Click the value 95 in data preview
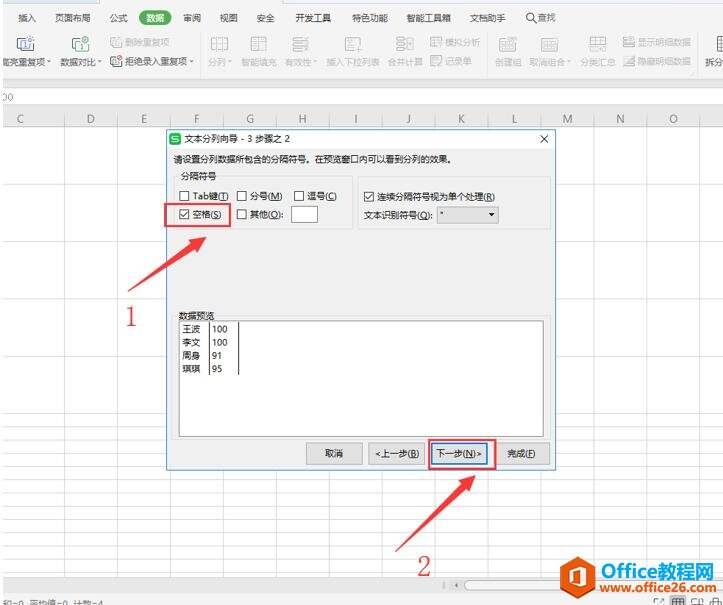 coord(217,369)
